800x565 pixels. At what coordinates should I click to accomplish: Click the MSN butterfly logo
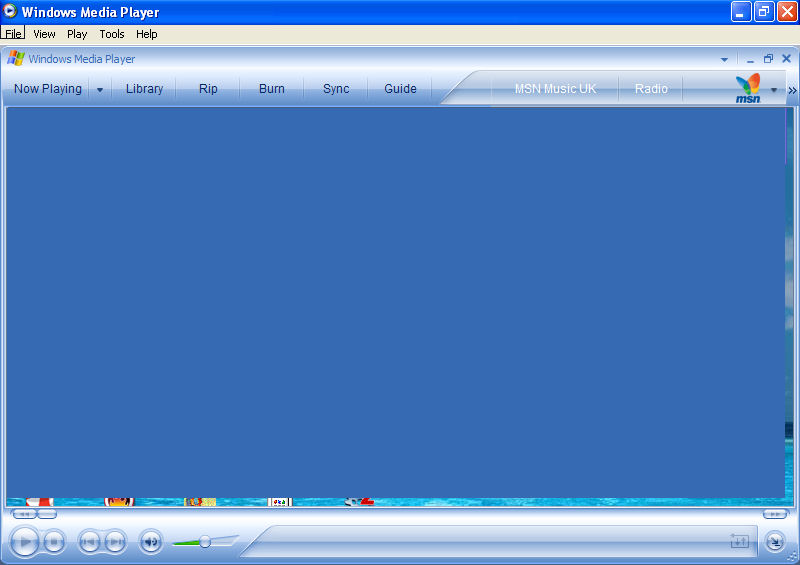[x=748, y=88]
